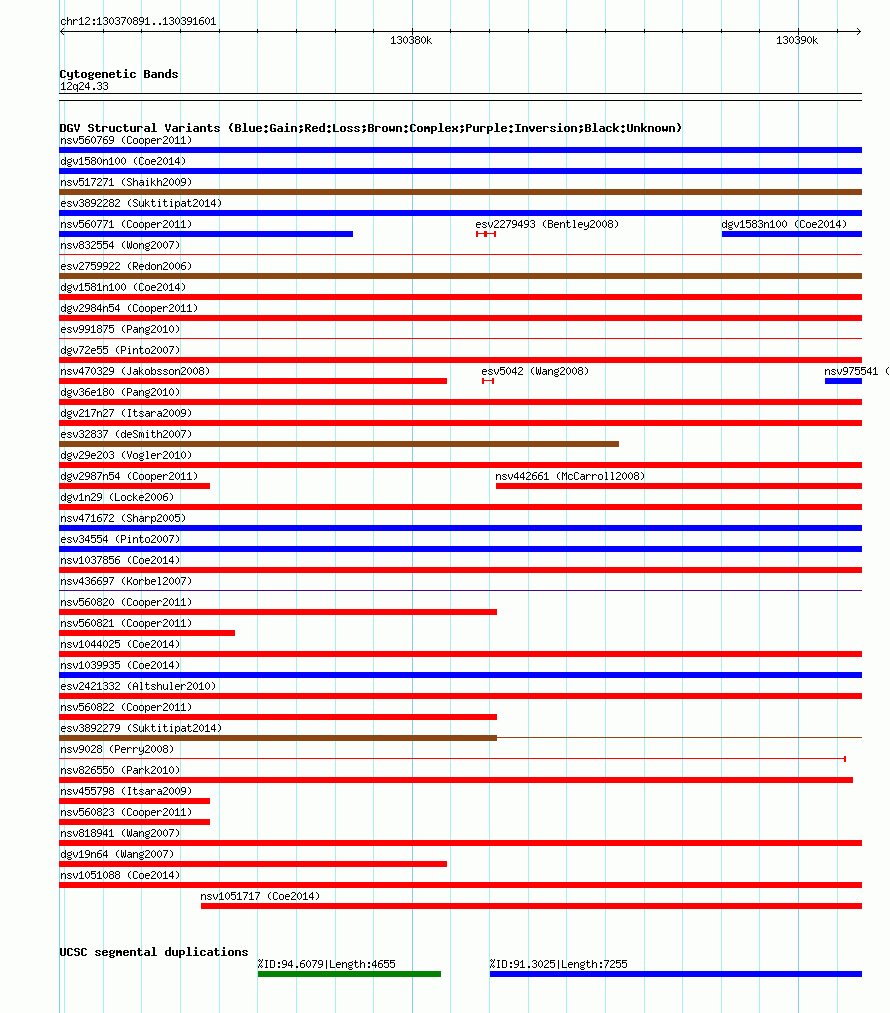Click the nsv818941 (Wang2007) label
Image resolution: width=890 pixels, height=1013 pixels.
click(120, 833)
